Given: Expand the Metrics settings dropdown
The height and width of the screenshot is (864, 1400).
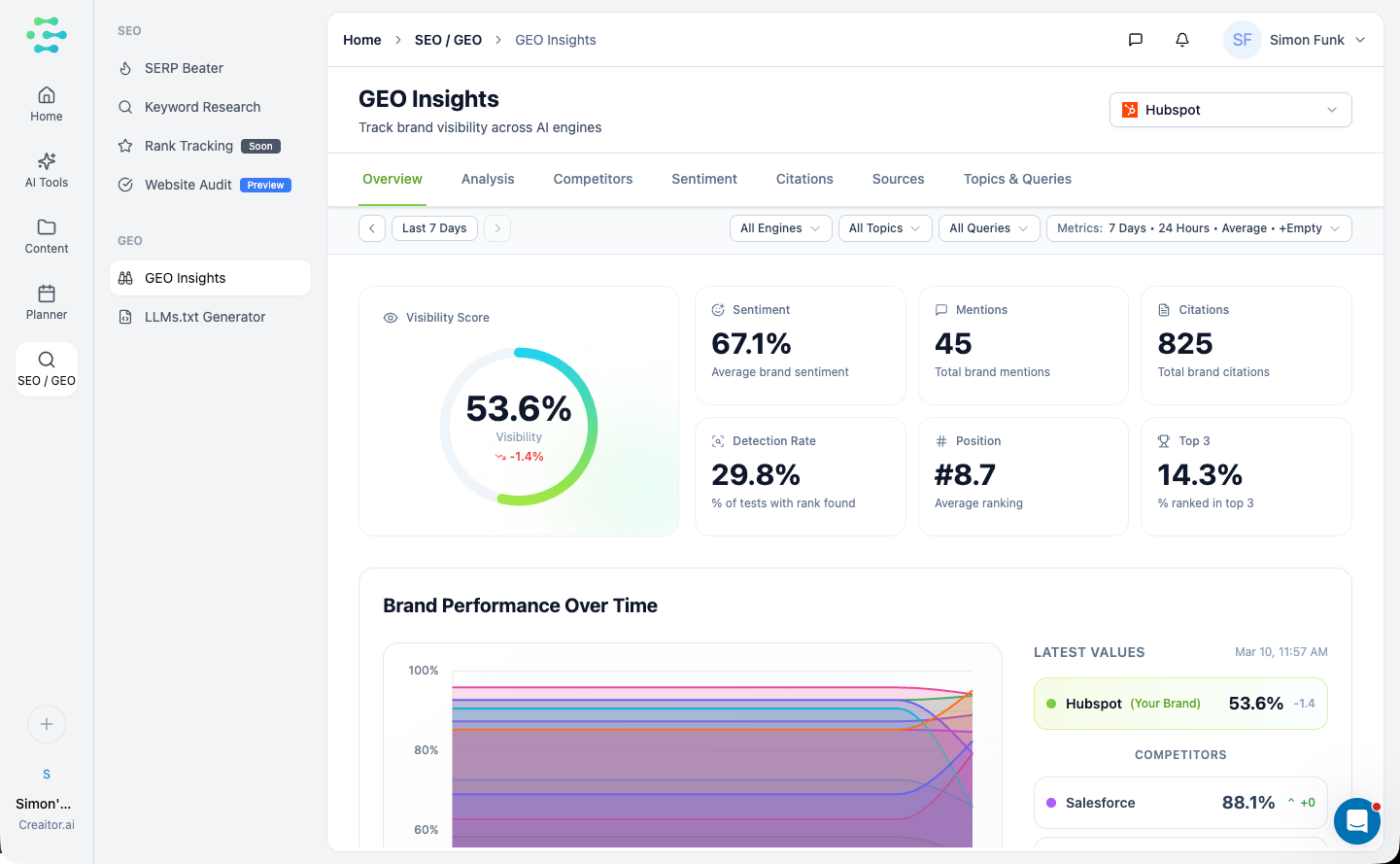Looking at the screenshot, I should [x=1198, y=228].
